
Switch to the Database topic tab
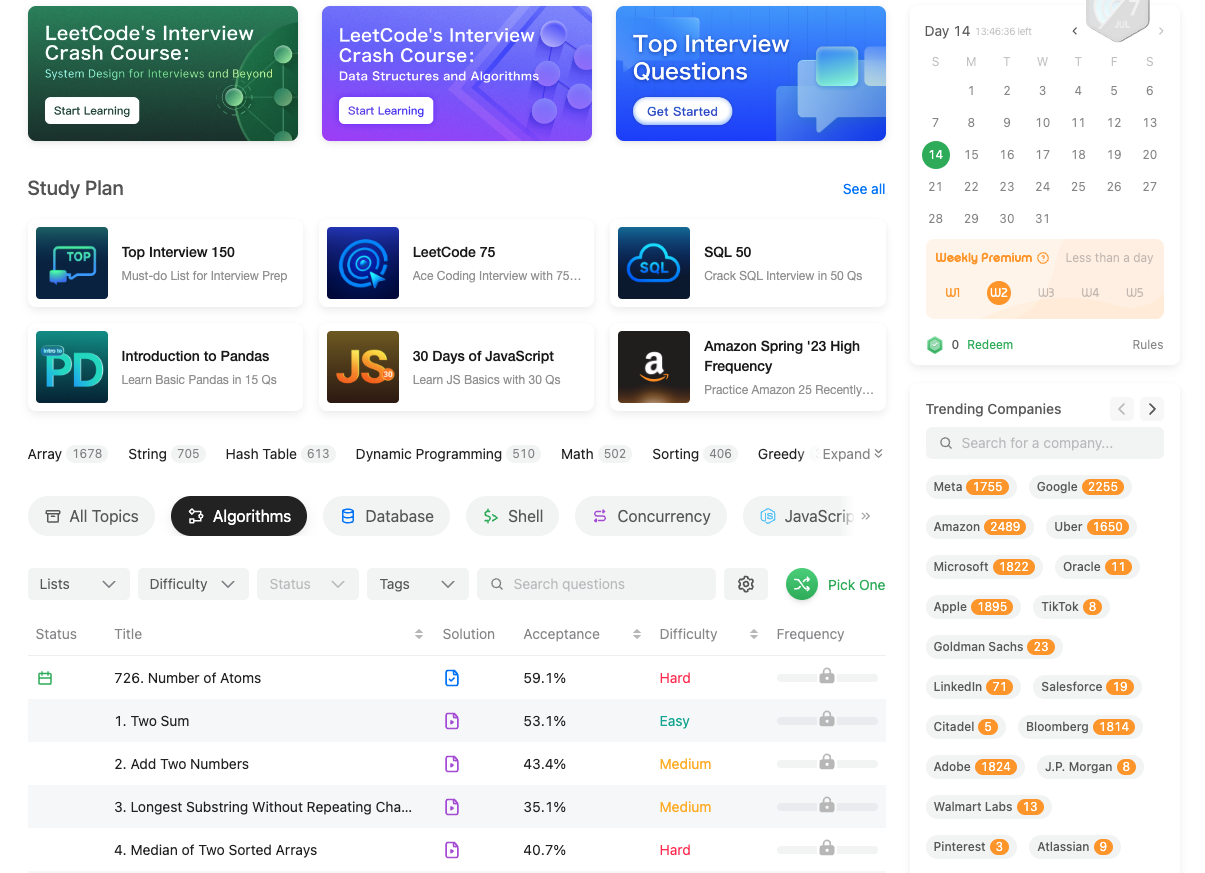click(387, 516)
